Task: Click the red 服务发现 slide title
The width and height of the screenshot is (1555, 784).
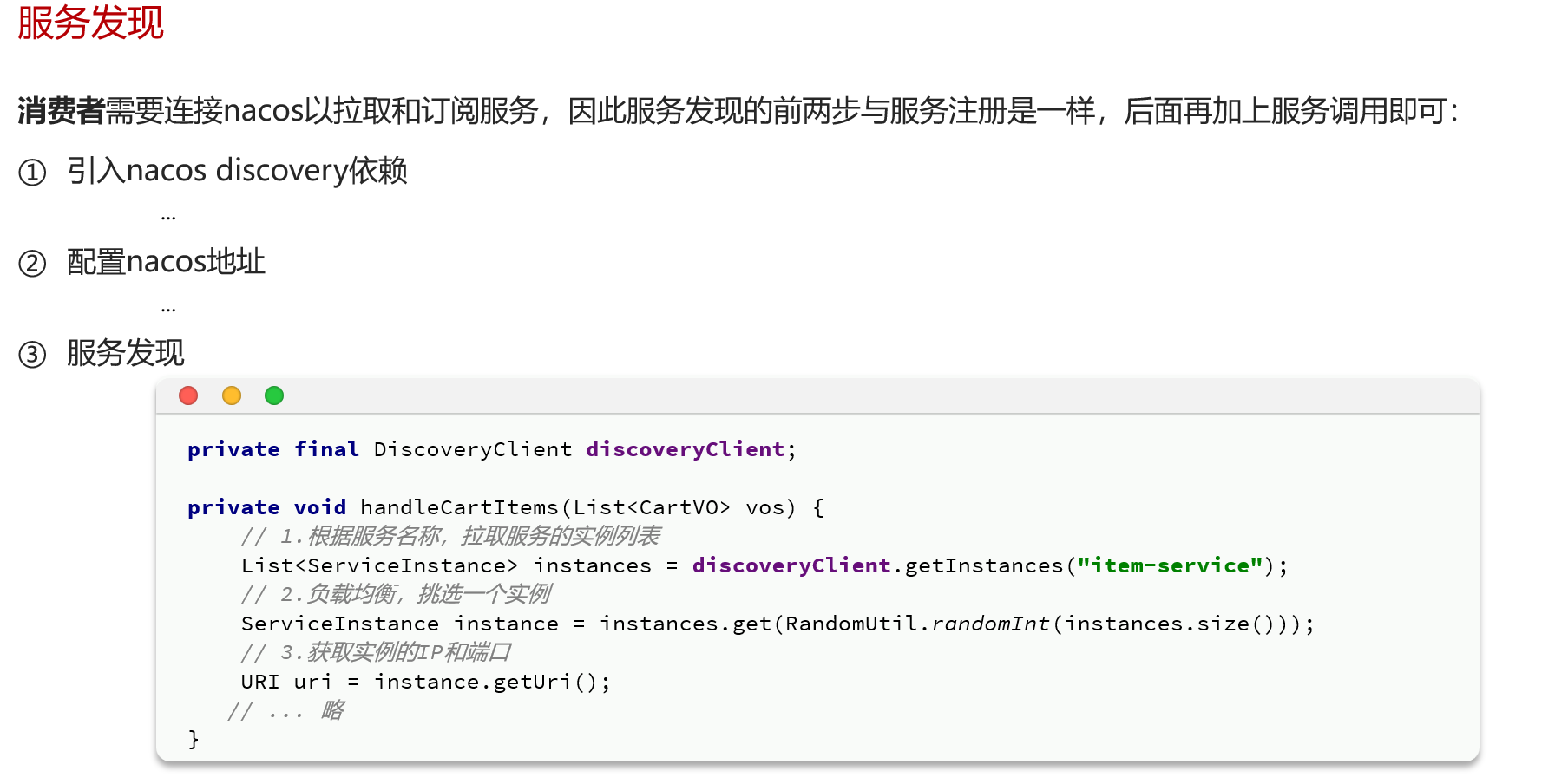Action: (x=90, y=23)
